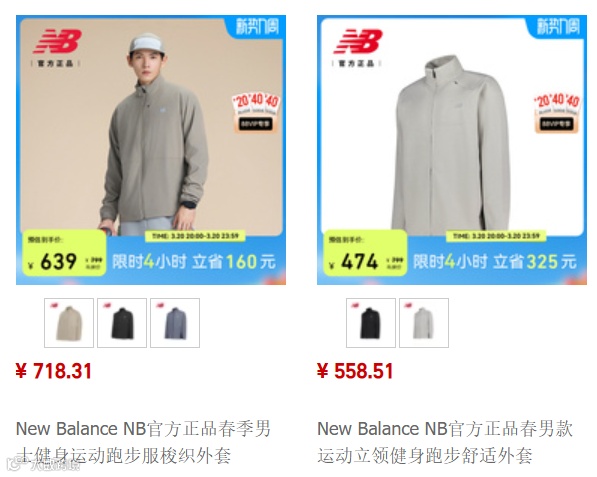The height and width of the screenshot is (477, 597).
Task: Open the model-worn jacket product image
Action: [151, 150]
